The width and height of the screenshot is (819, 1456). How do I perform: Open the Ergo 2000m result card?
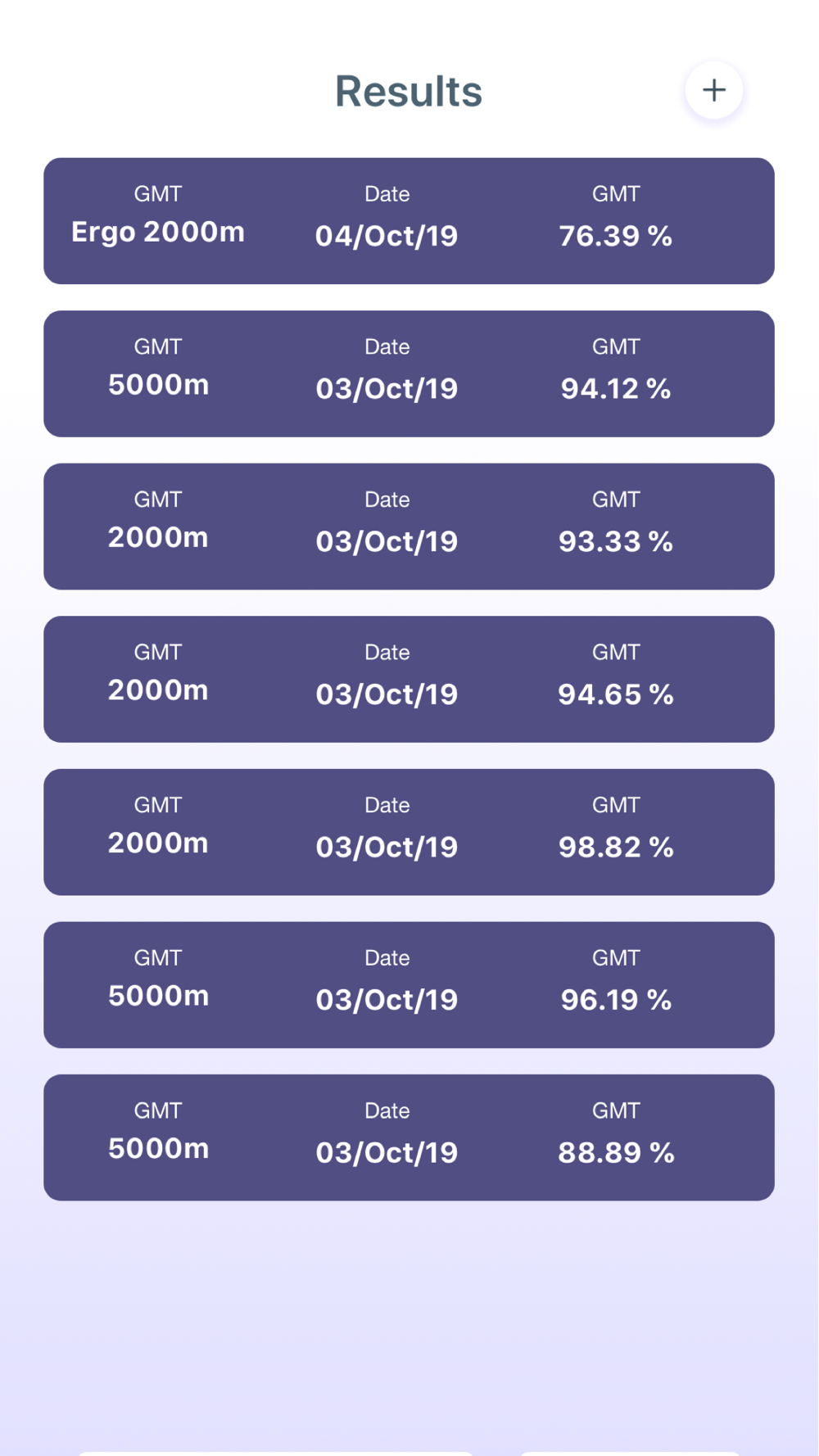click(409, 221)
